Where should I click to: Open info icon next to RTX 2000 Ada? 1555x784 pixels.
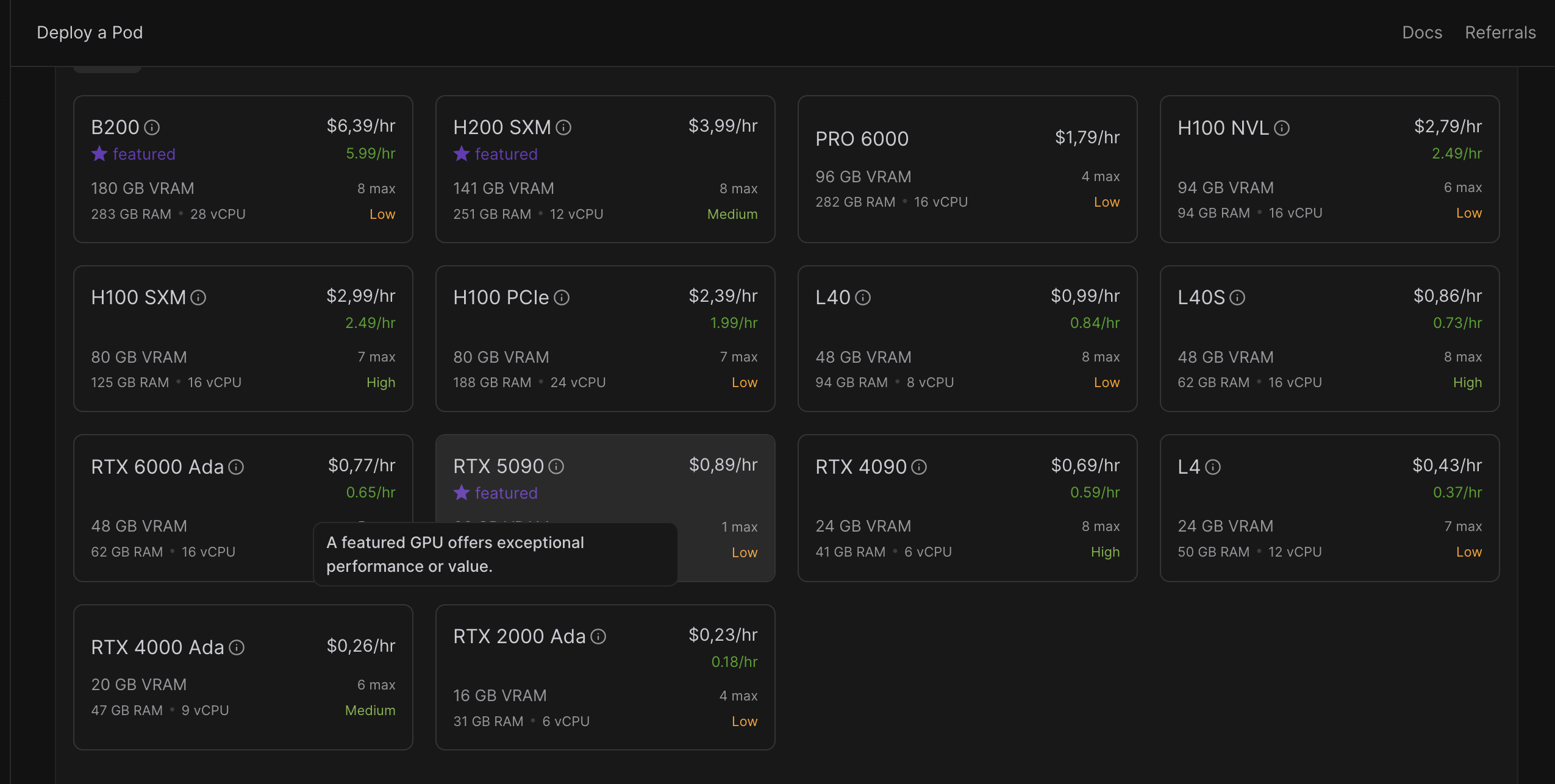[598, 636]
